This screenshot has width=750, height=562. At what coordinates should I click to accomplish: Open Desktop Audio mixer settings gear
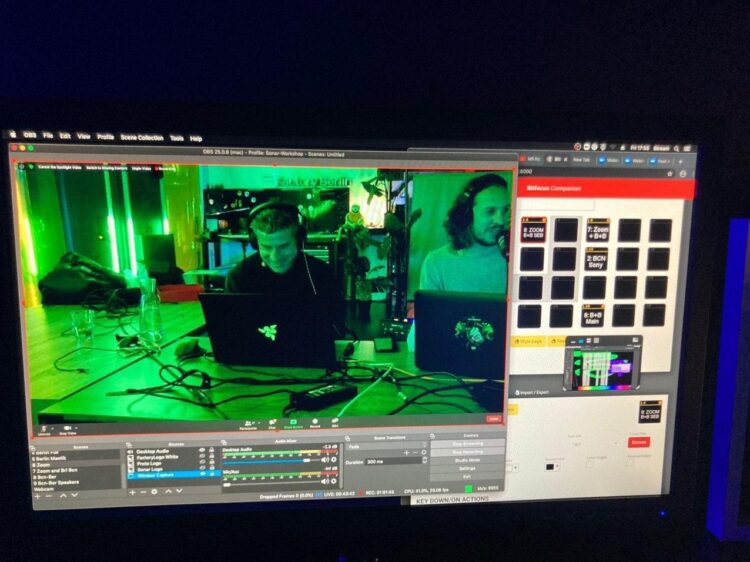coord(334,459)
